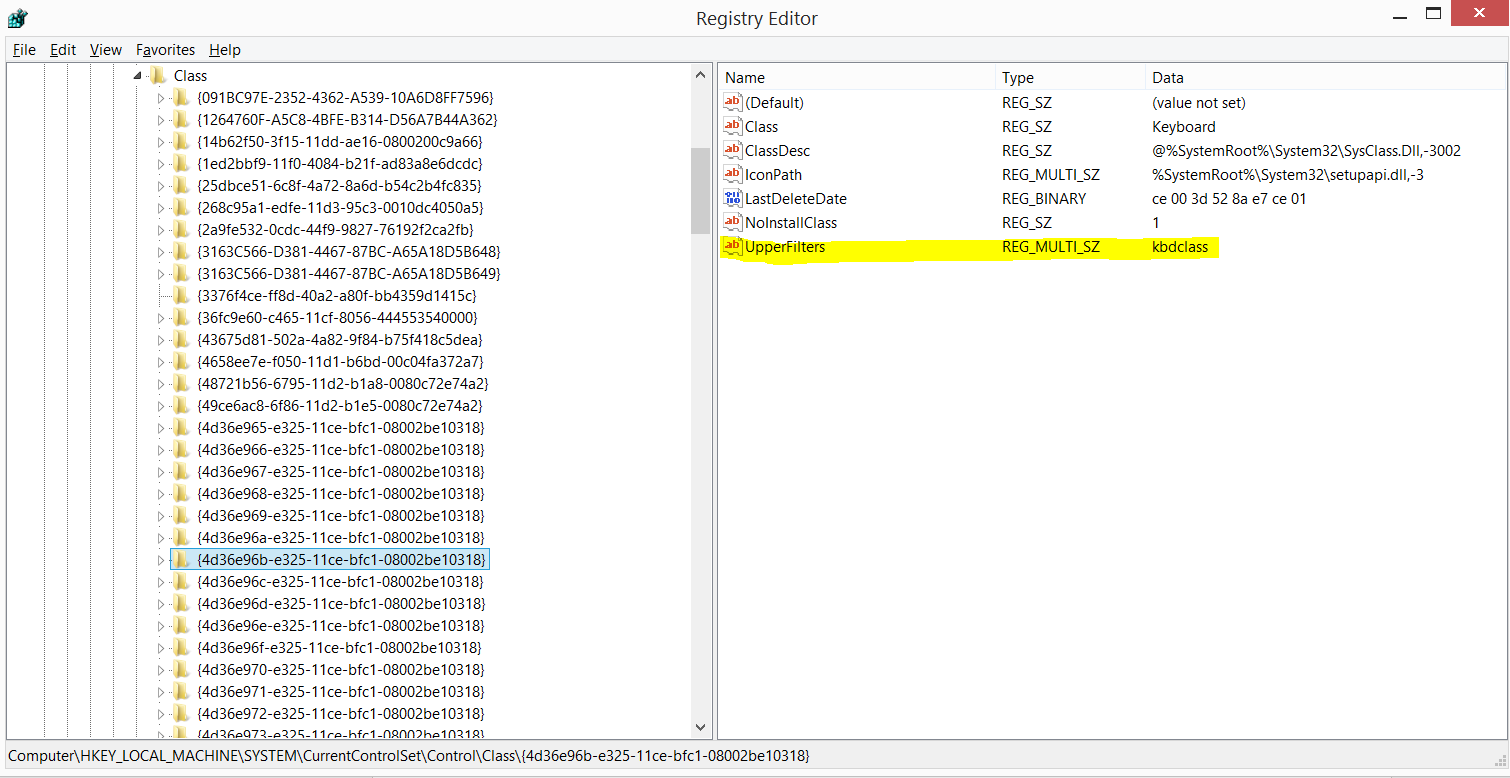This screenshot has height=778, width=1510.
Task: Collapse the Class tree node
Action: 139,75
